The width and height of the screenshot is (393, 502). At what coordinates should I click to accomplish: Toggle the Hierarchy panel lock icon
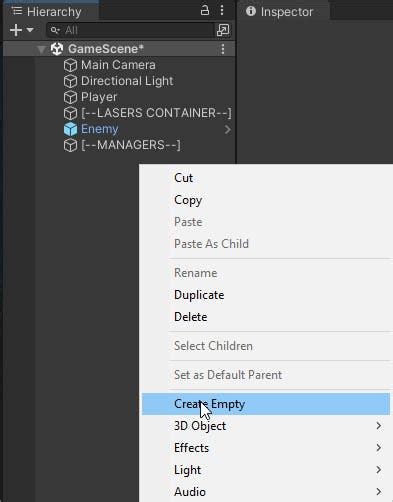point(205,10)
